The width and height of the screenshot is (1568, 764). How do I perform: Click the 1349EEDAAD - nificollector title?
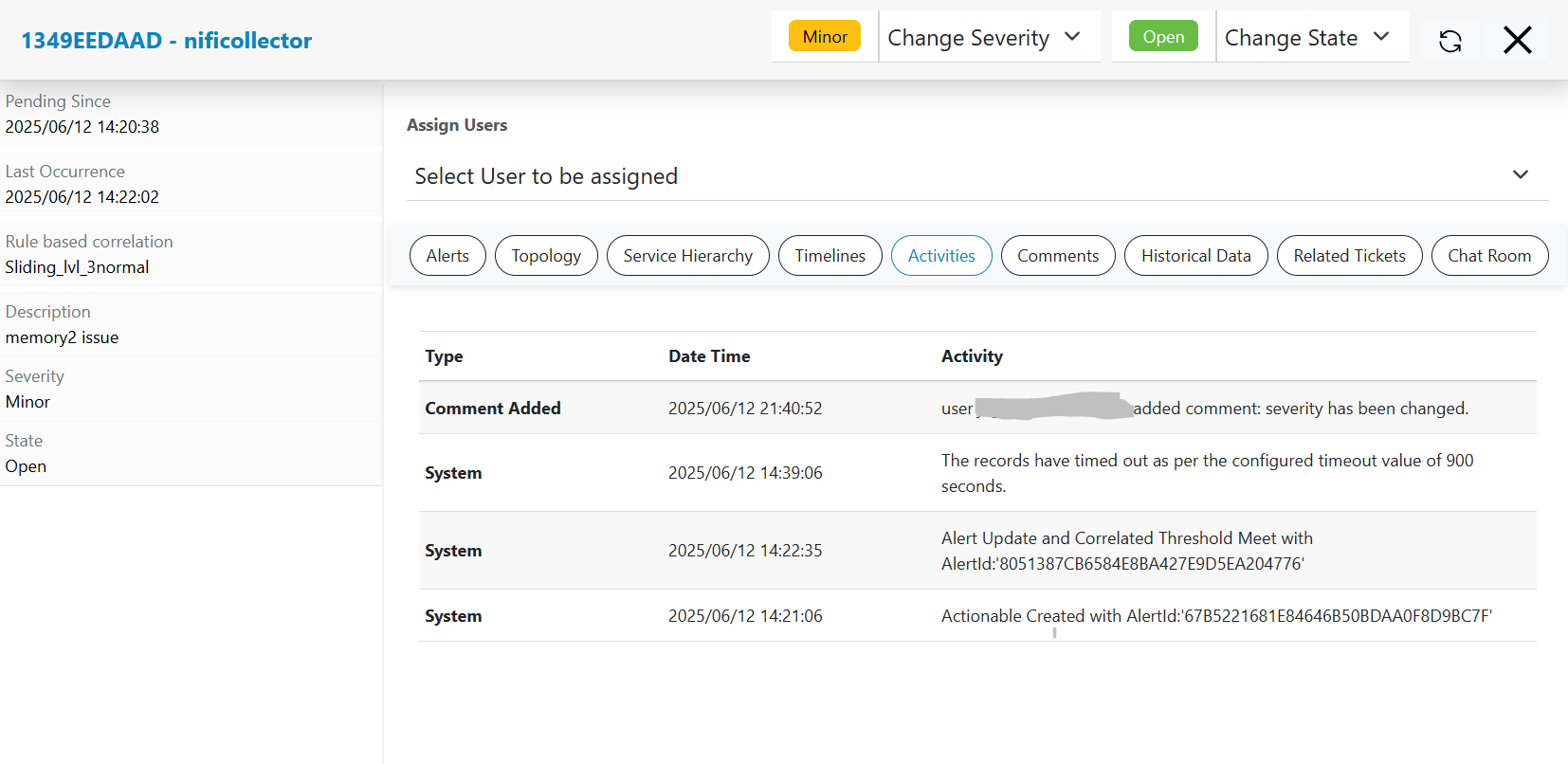167,41
